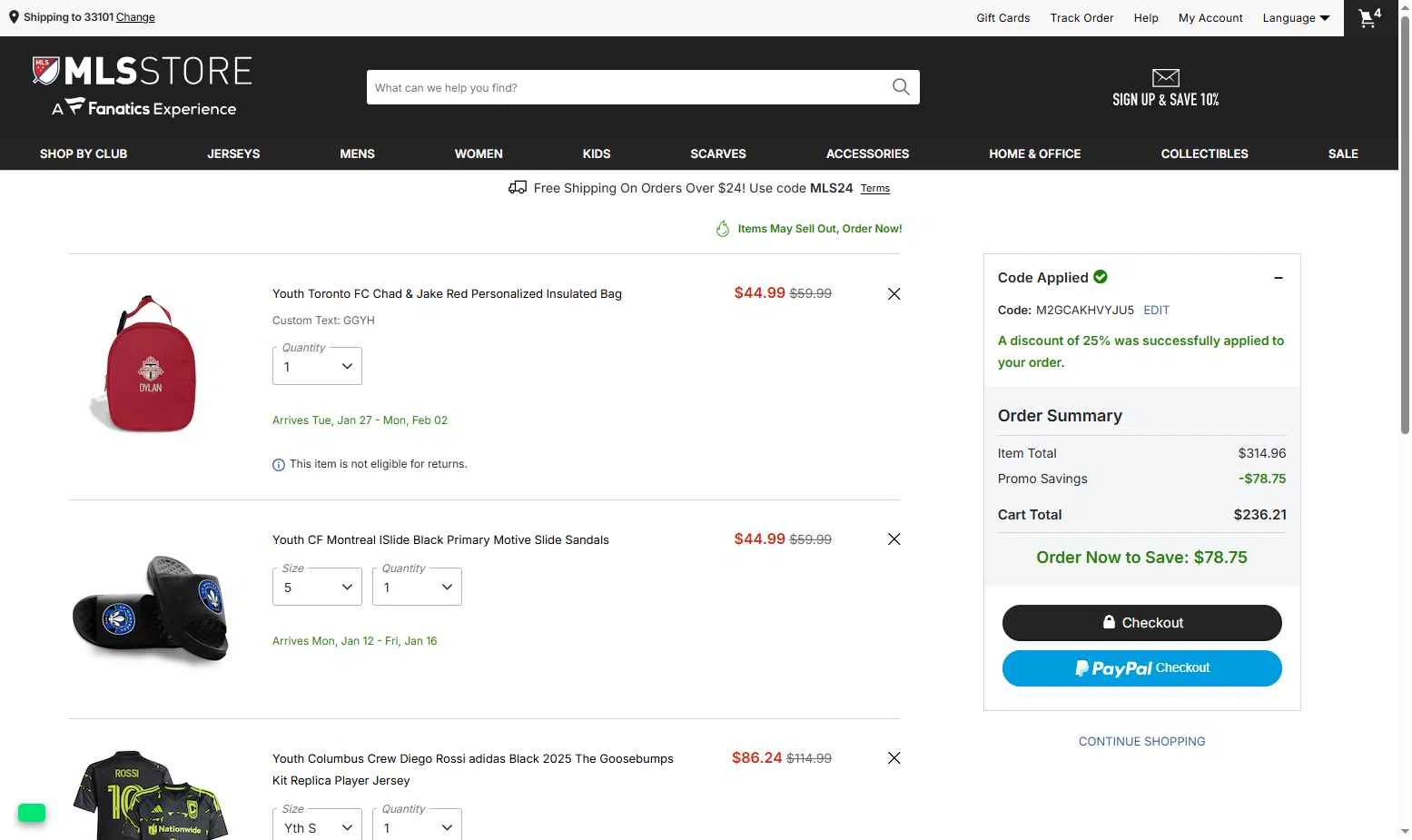
Task: Open Youth CF Montreal Slide Sandals product title
Action: pyautogui.click(x=440, y=540)
